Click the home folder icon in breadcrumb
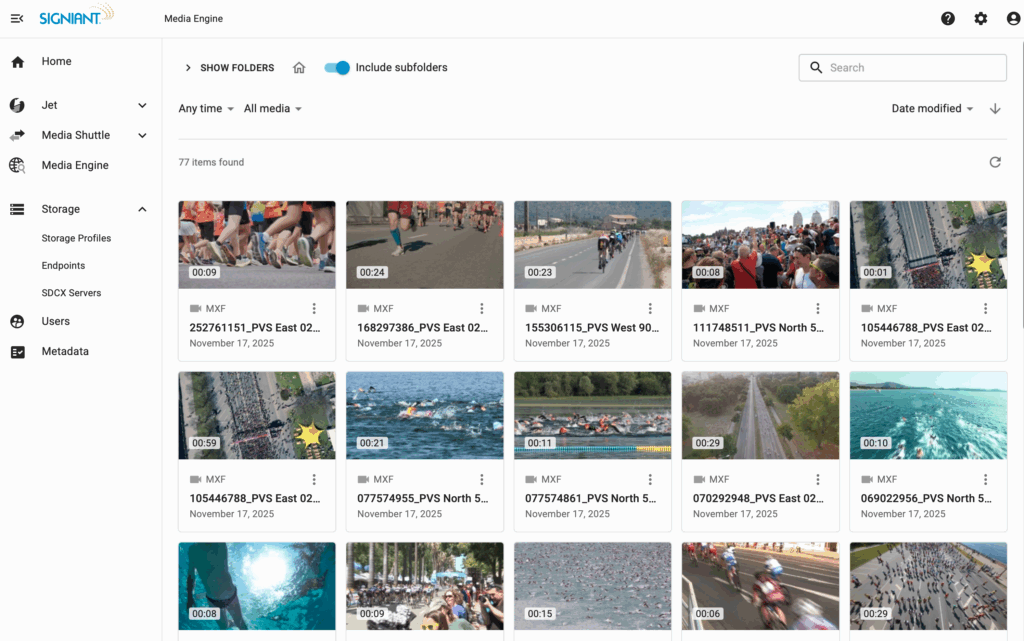Viewport: 1024px width, 641px height. (x=299, y=68)
